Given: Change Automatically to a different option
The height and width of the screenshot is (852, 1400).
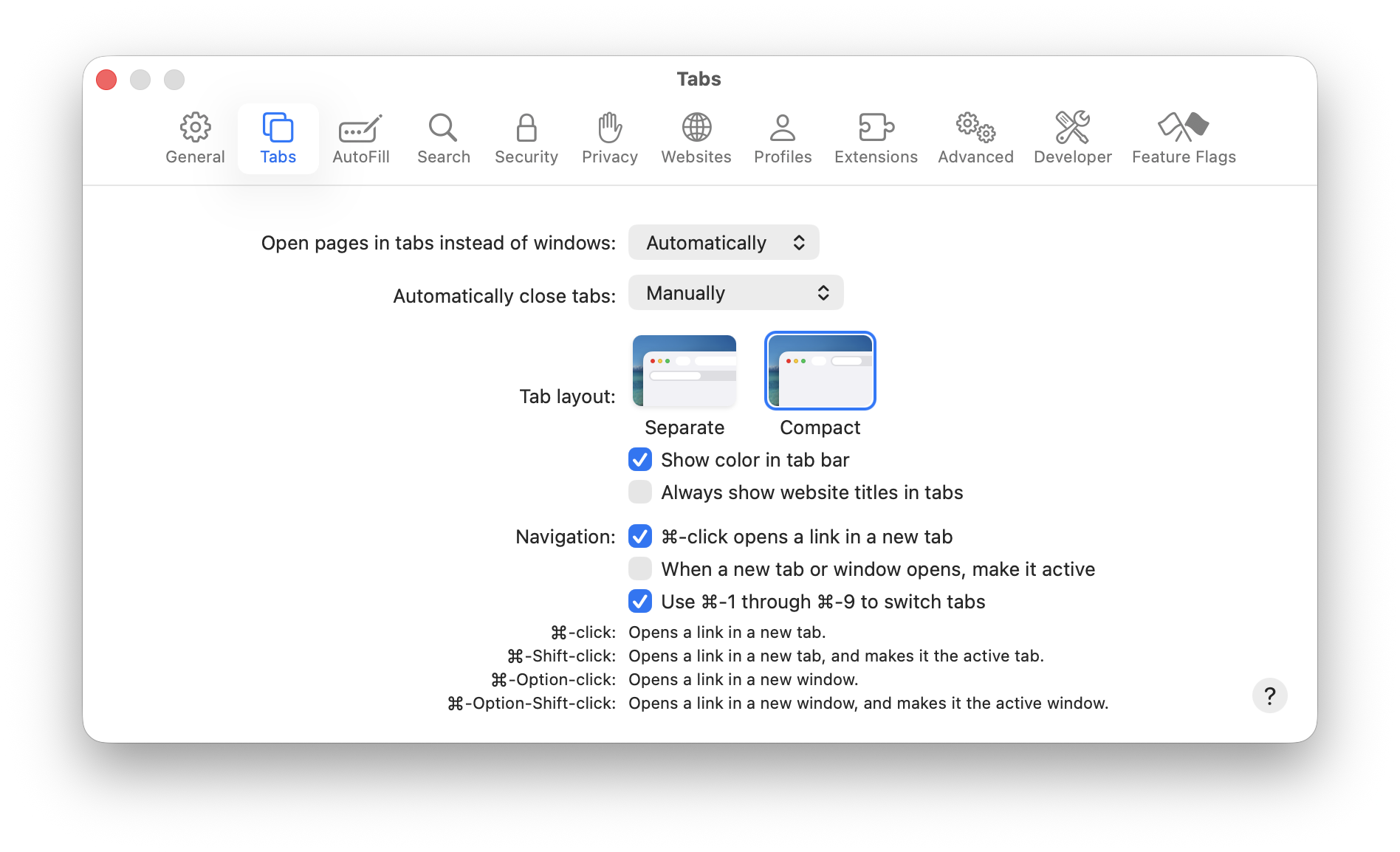Looking at the screenshot, I should 724,242.
